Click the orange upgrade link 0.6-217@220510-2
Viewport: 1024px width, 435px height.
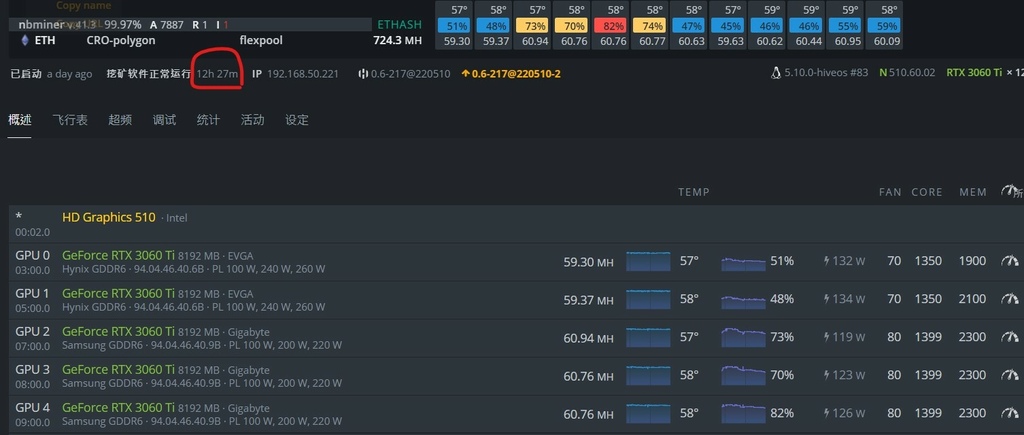511,74
